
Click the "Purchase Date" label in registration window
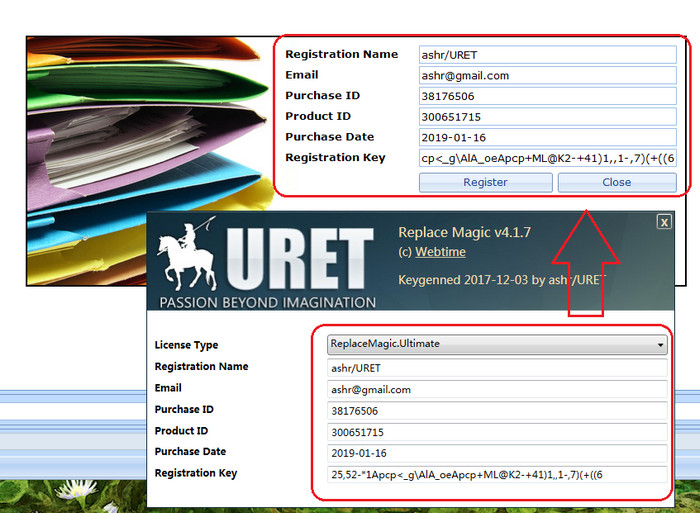(x=329, y=137)
